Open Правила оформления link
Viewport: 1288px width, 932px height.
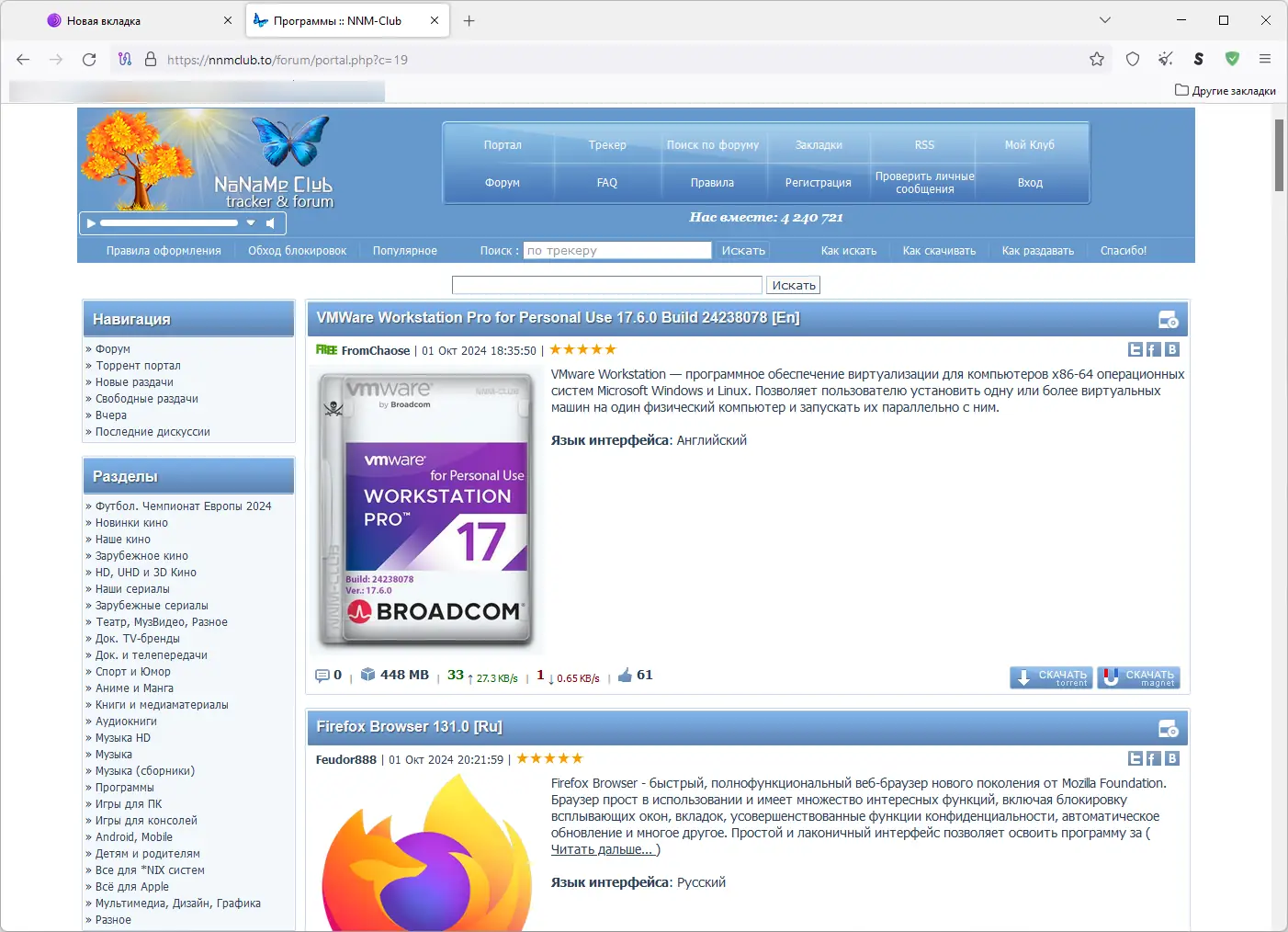coord(164,251)
